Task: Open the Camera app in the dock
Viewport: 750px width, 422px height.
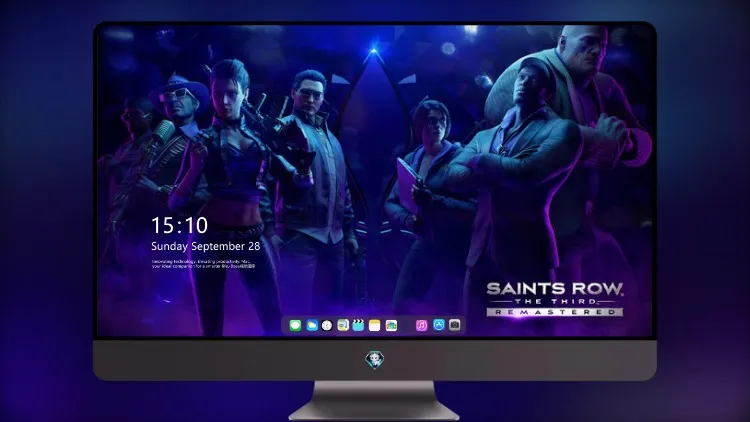Action: click(x=455, y=325)
